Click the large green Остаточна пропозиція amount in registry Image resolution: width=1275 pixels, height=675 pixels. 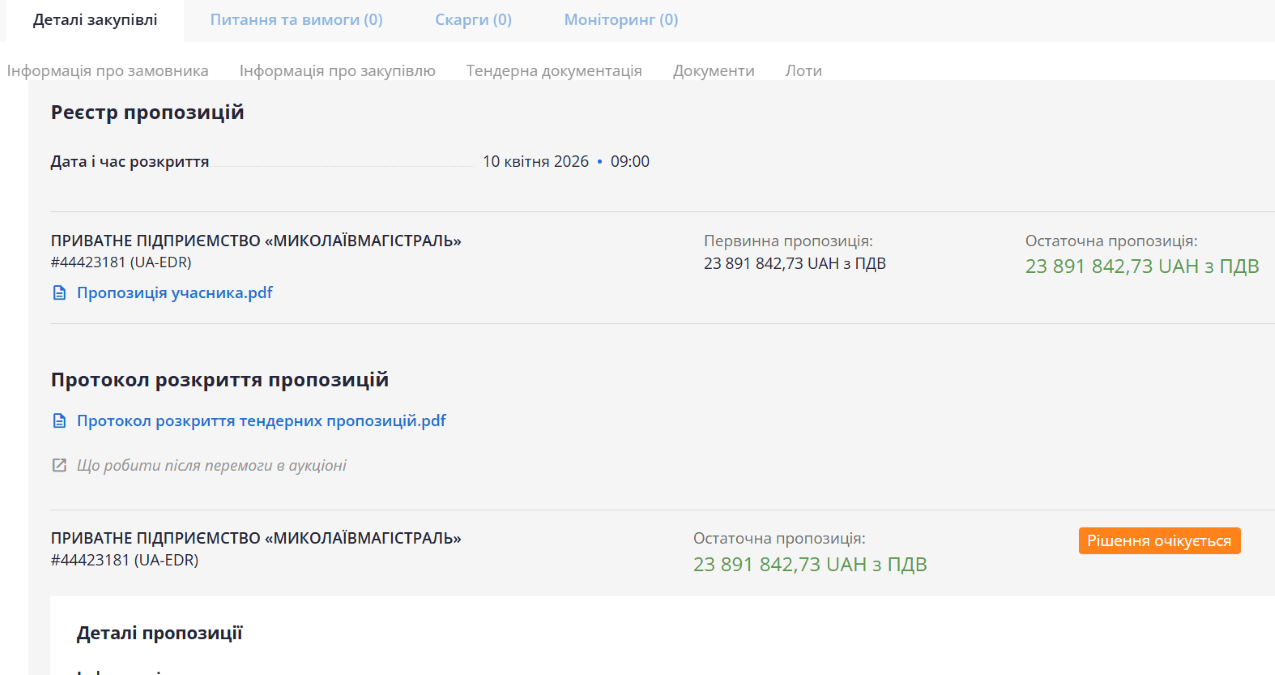click(1141, 267)
